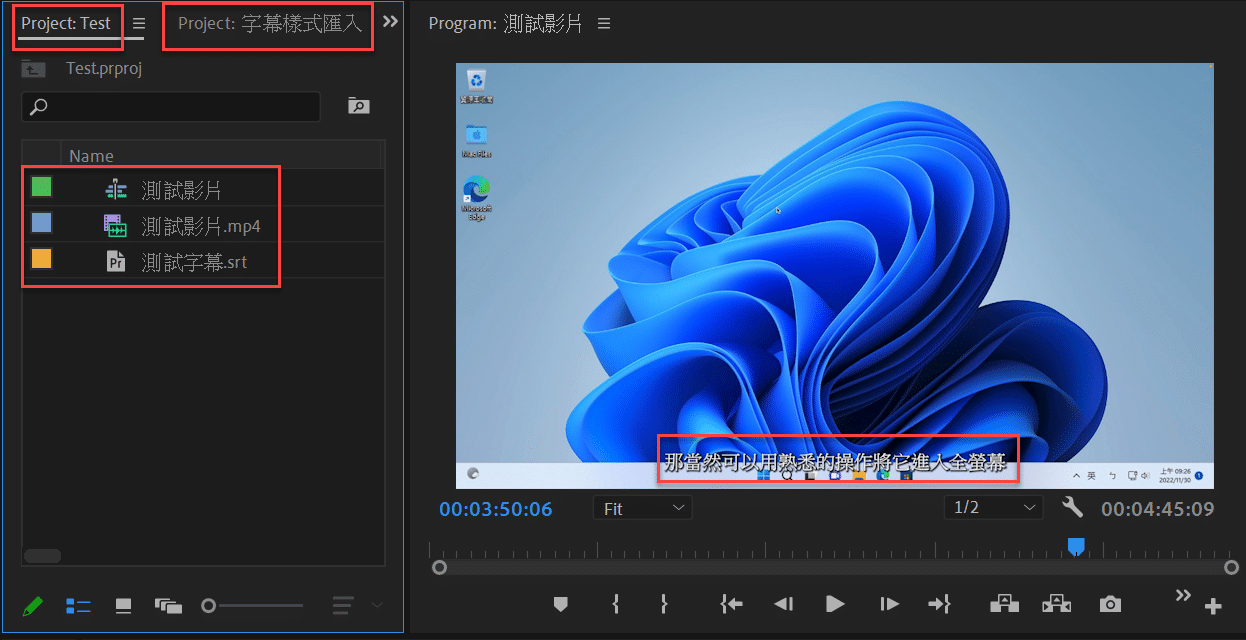The image size is (1246, 640).
Task: Create new search bin icon
Action: pyautogui.click(x=358, y=106)
